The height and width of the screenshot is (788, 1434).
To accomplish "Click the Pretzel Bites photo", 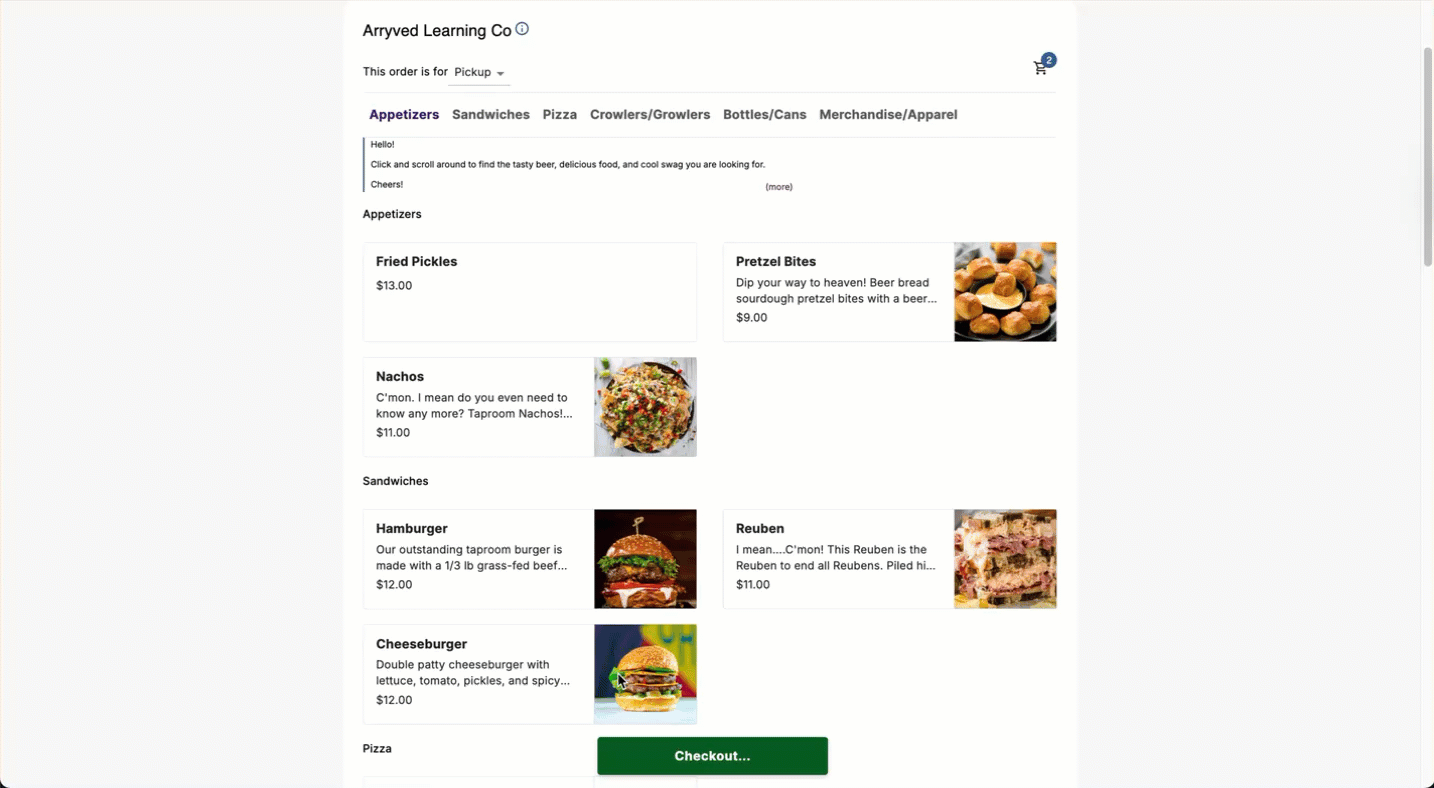I will click(1005, 292).
